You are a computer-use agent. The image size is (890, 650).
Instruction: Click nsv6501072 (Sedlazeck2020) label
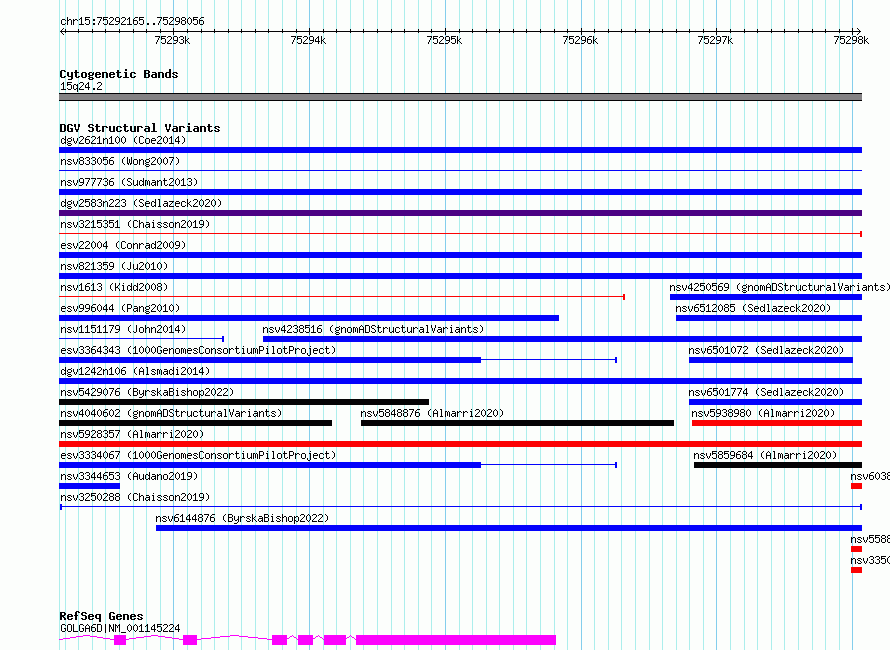coord(766,350)
